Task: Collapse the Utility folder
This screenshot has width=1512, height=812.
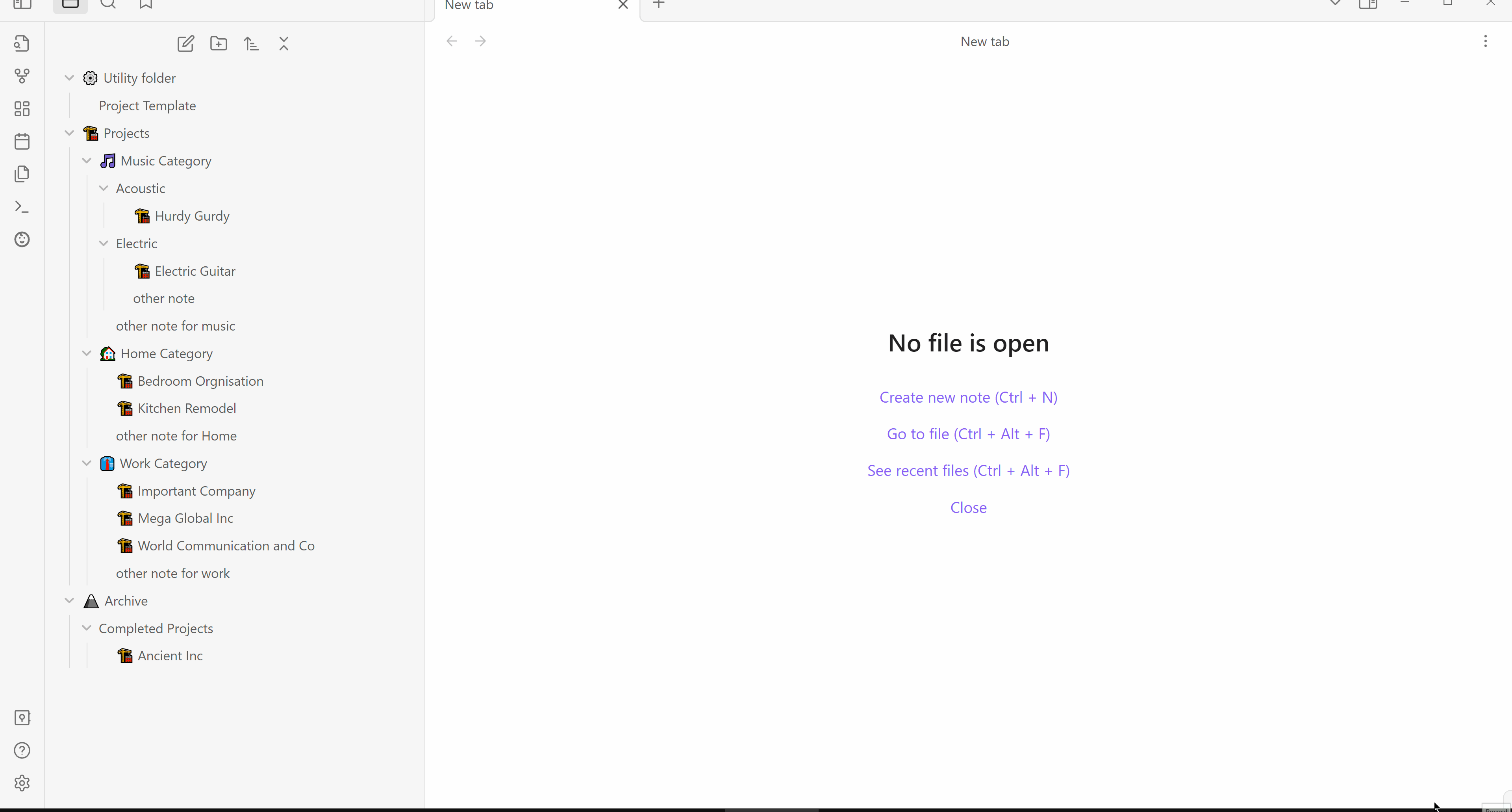Action: [69, 78]
